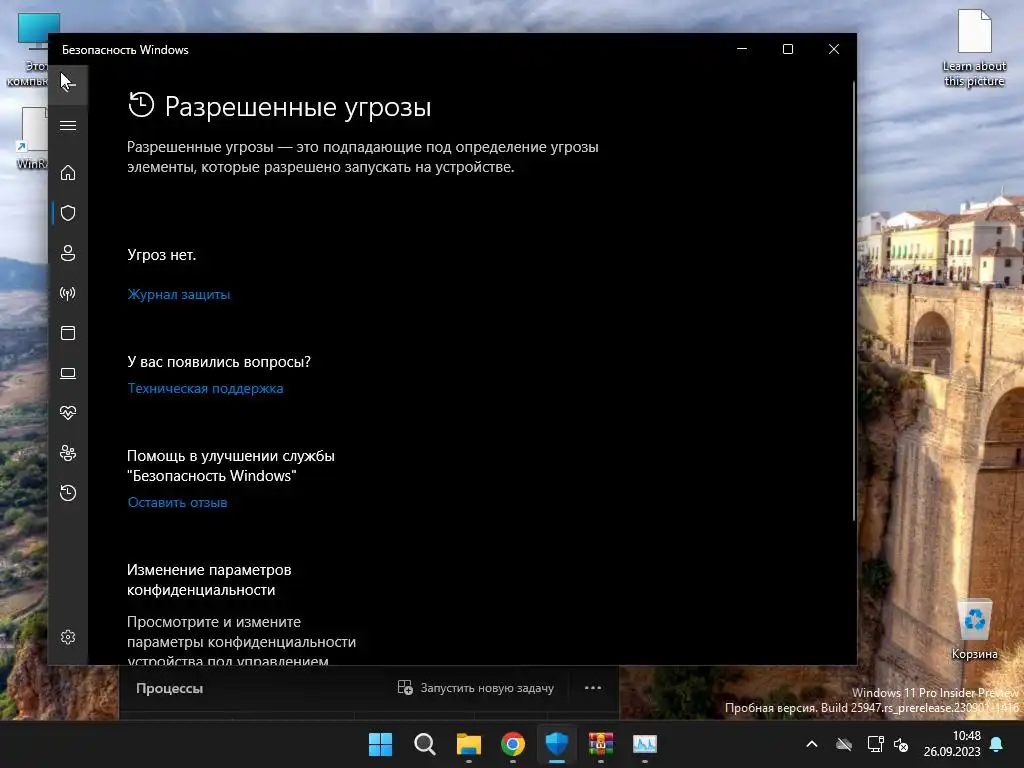Expand hidden system tray icons chevron
The image size is (1024, 768).
(x=812, y=744)
